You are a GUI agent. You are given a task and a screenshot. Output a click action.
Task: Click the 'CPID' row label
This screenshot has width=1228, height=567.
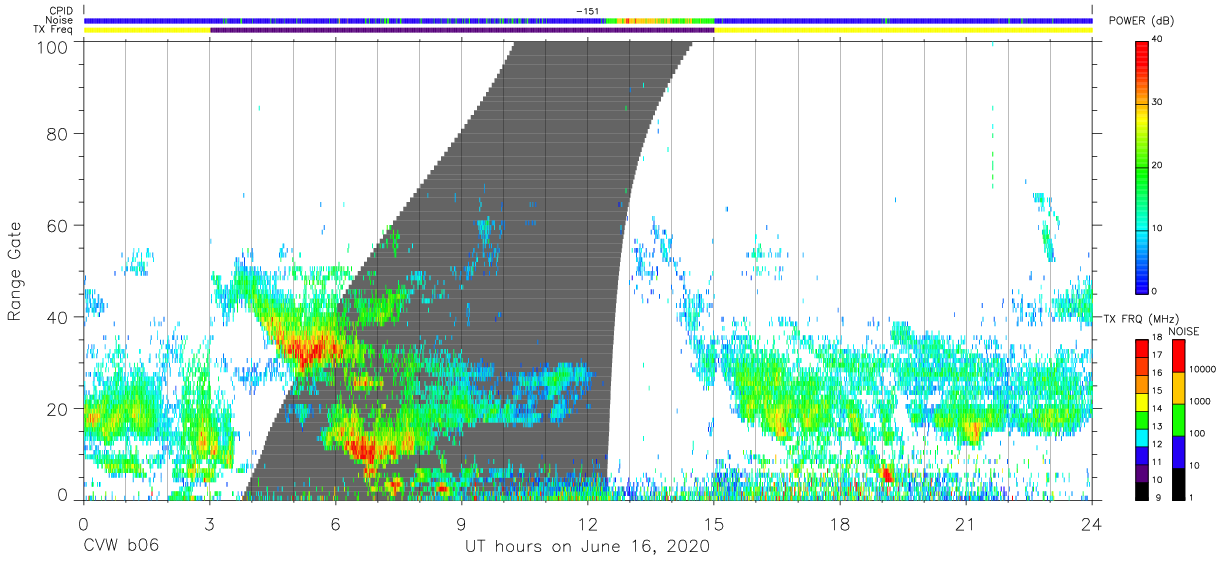63,11
